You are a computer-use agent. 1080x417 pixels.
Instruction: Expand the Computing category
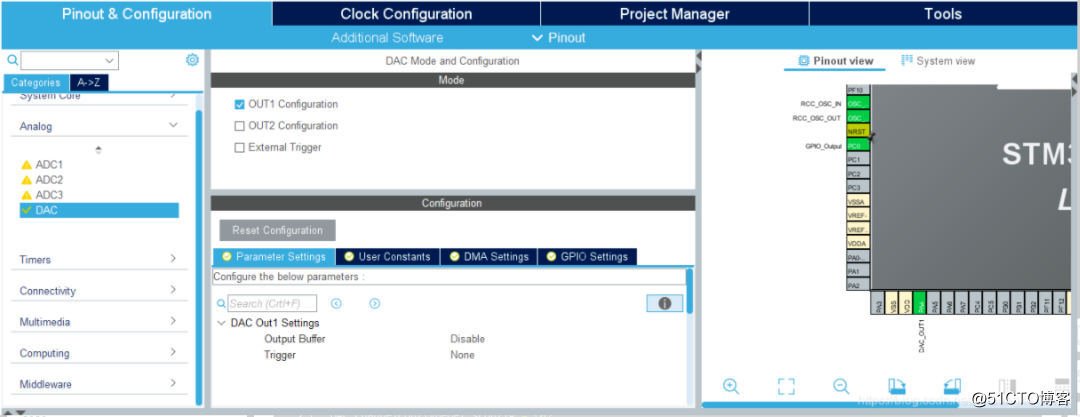[x=174, y=352]
